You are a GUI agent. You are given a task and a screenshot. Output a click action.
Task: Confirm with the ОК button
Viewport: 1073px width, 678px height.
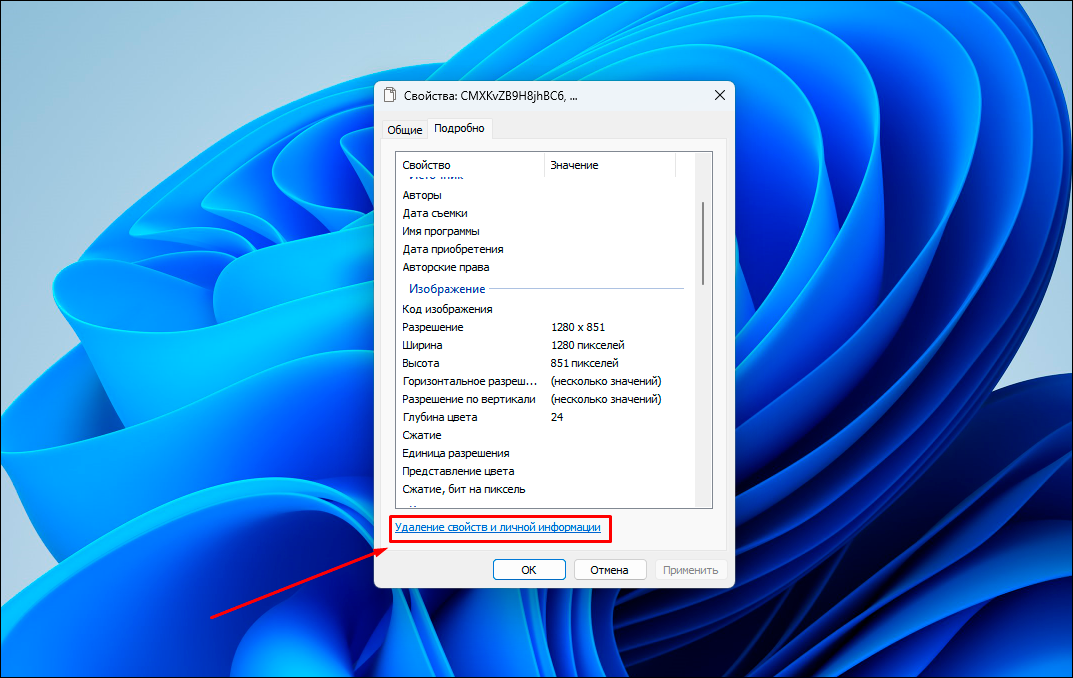(x=529, y=570)
